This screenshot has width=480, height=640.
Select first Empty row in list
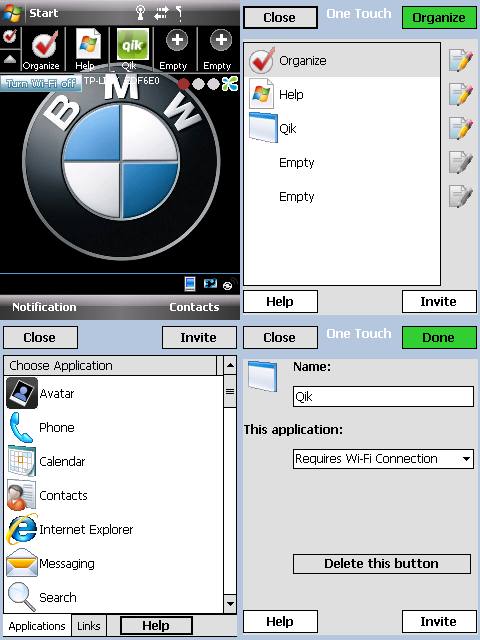(x=342, y=162)
